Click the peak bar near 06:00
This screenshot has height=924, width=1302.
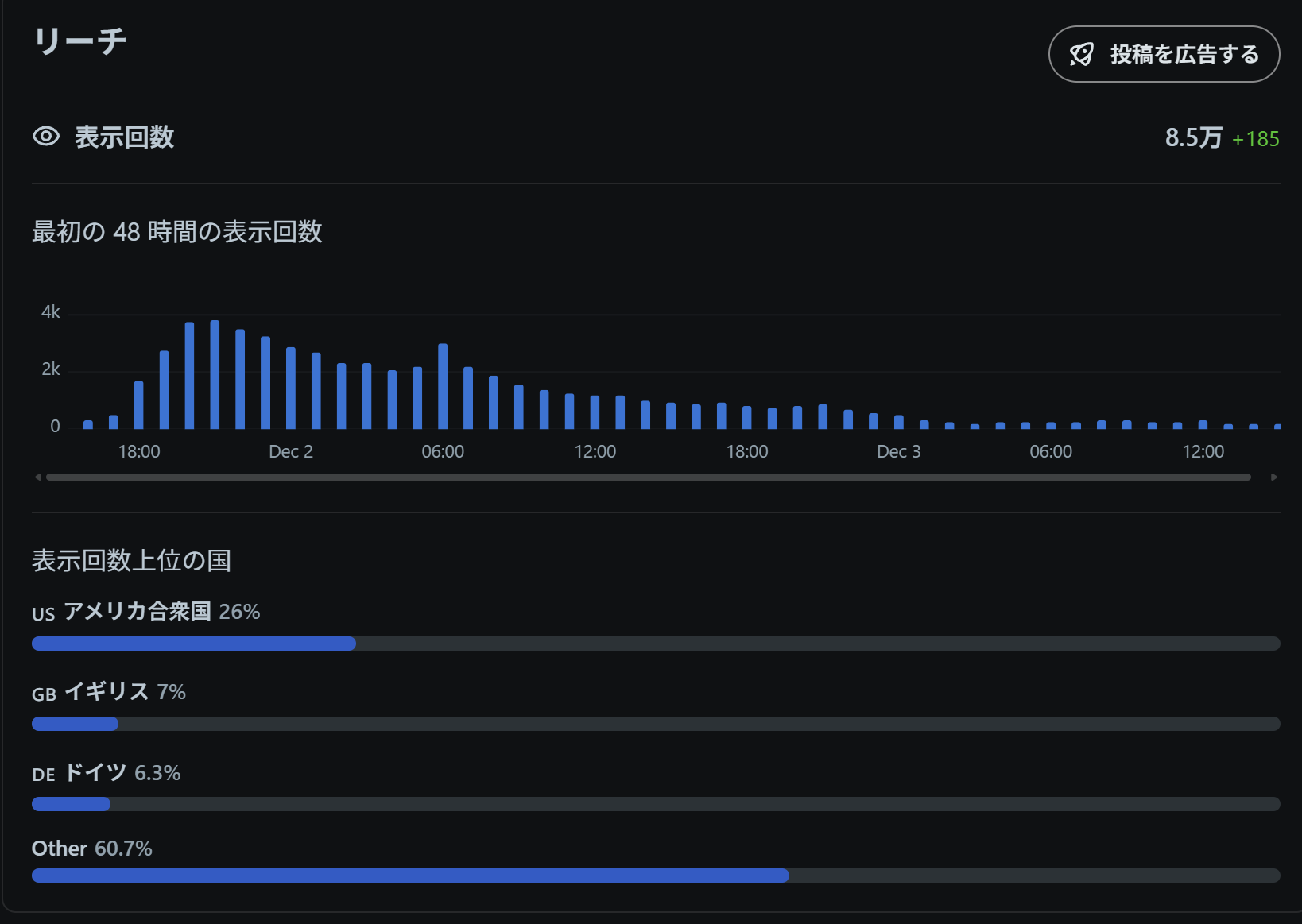coord(443,385)
